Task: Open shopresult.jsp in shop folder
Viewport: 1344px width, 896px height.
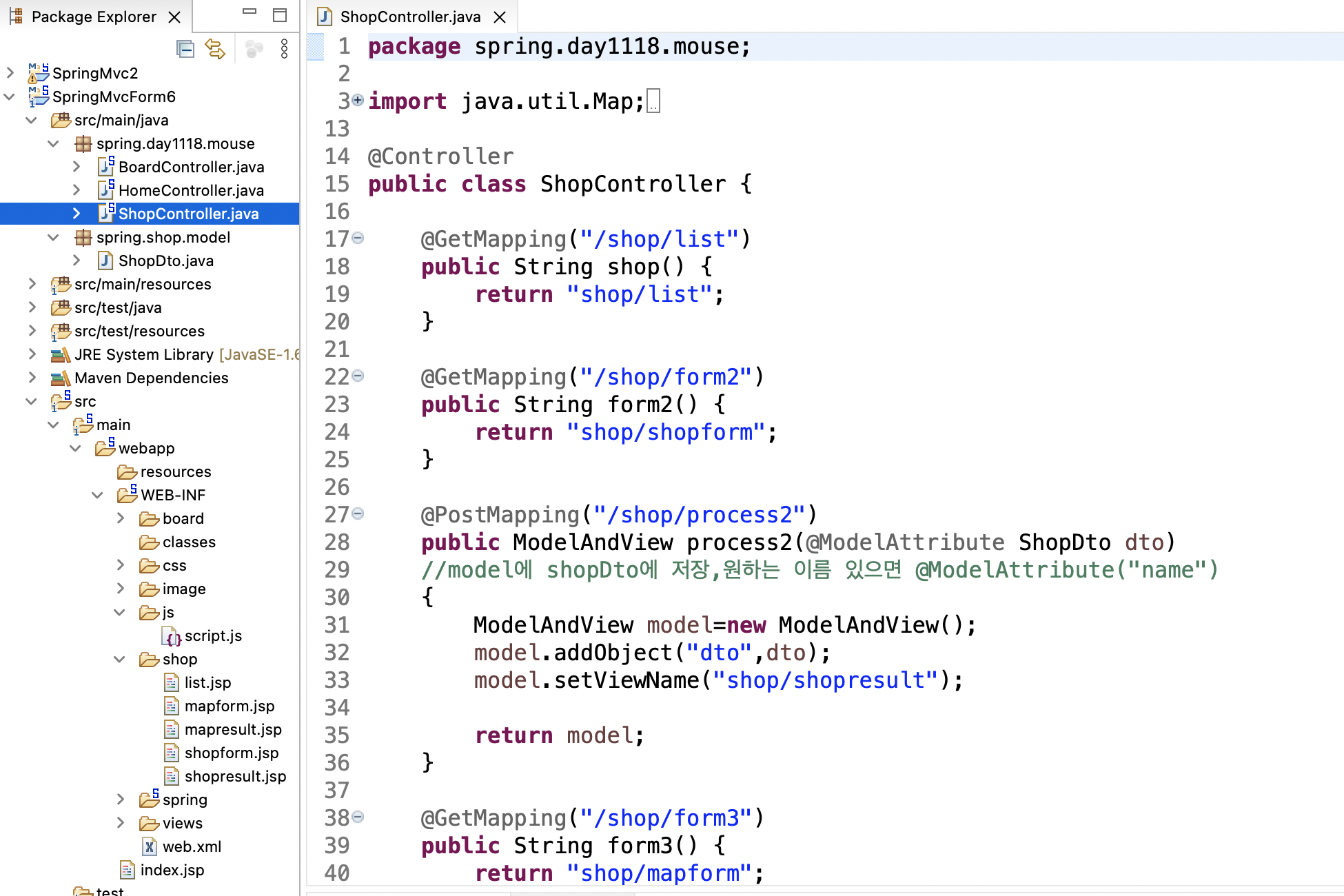Action: pyautogui.click(x=234, y=776)
